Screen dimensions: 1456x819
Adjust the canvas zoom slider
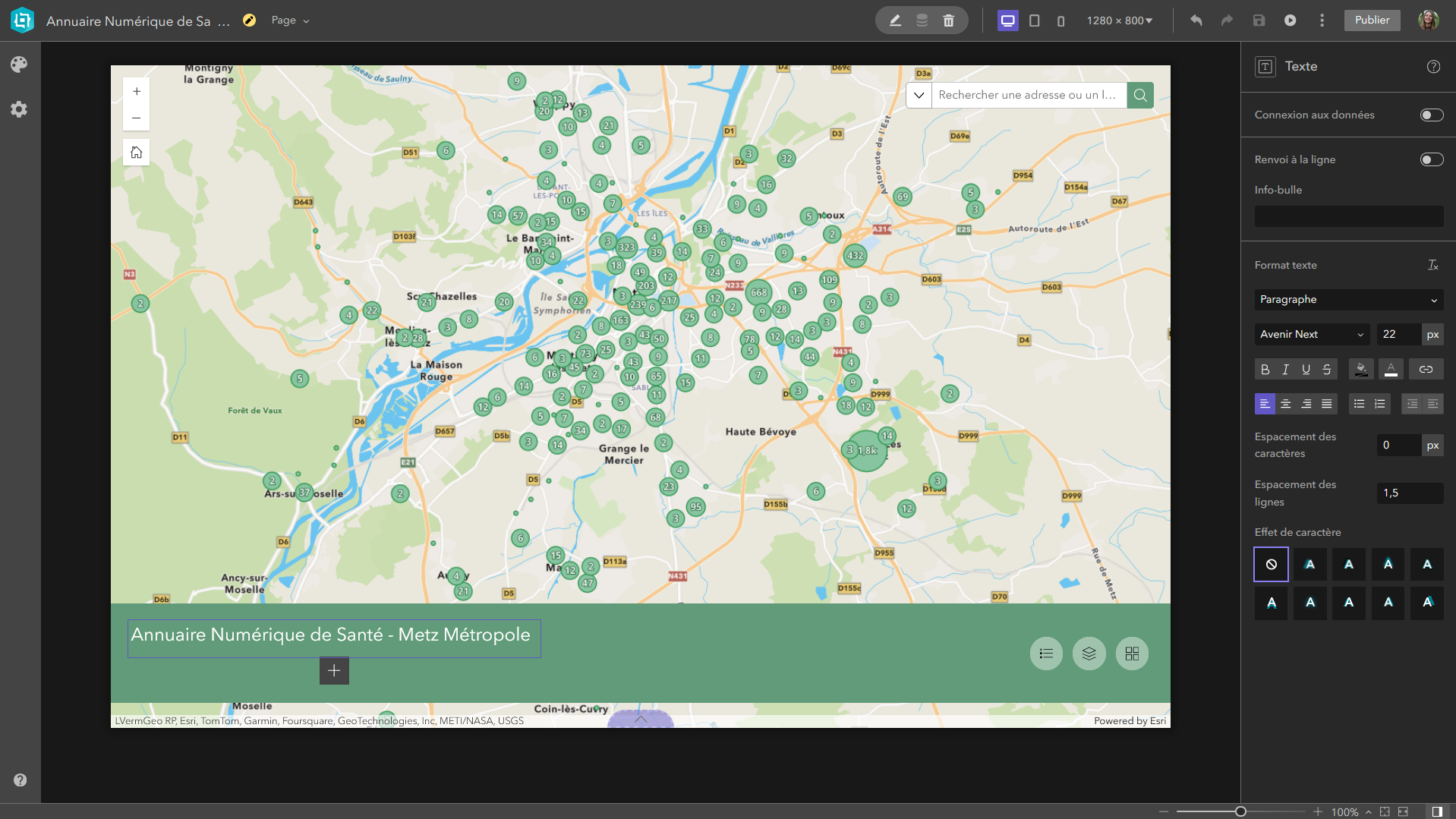tap(1240, 811)
